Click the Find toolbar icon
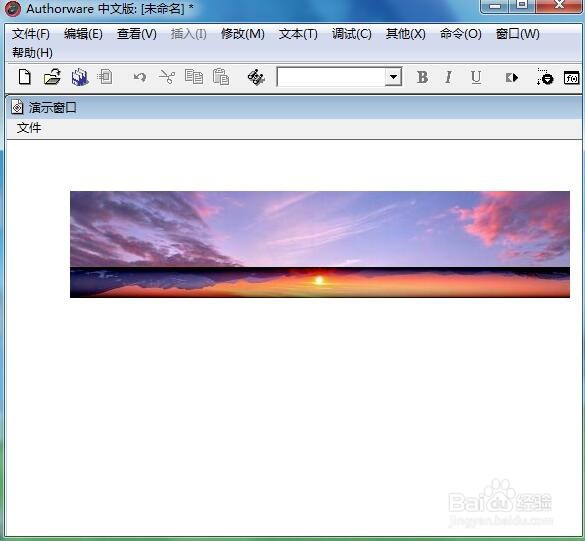Viewport: 585px width, 541px height. pyautogui.click(x=256, y=77)
